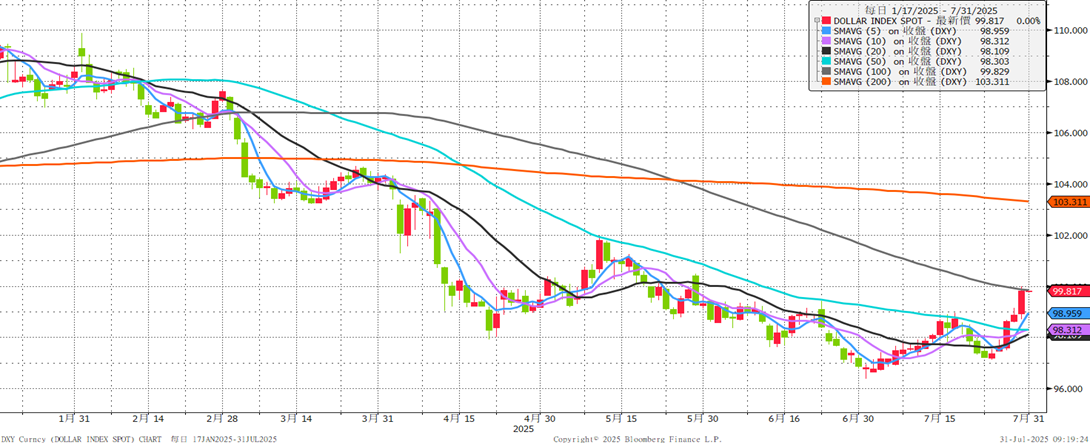
Task: Click the legend value 99.829
Action: point(995,72)
